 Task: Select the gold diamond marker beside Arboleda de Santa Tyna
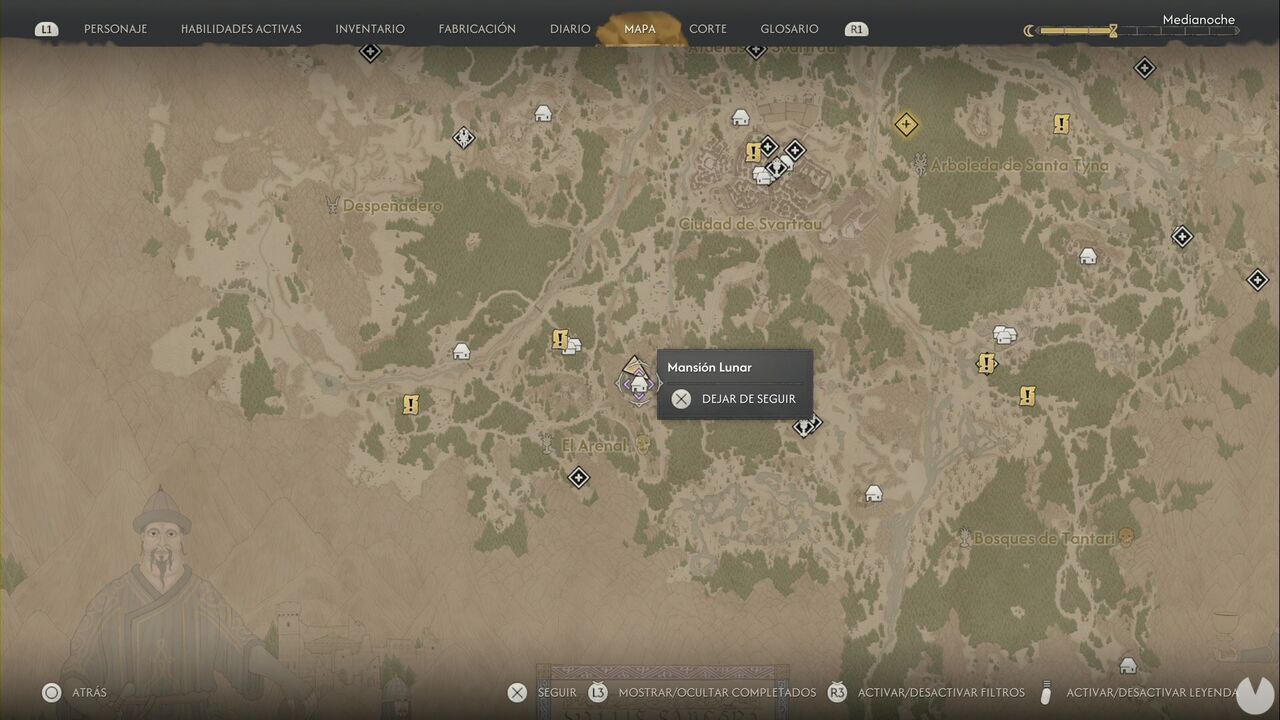point(906,125)
